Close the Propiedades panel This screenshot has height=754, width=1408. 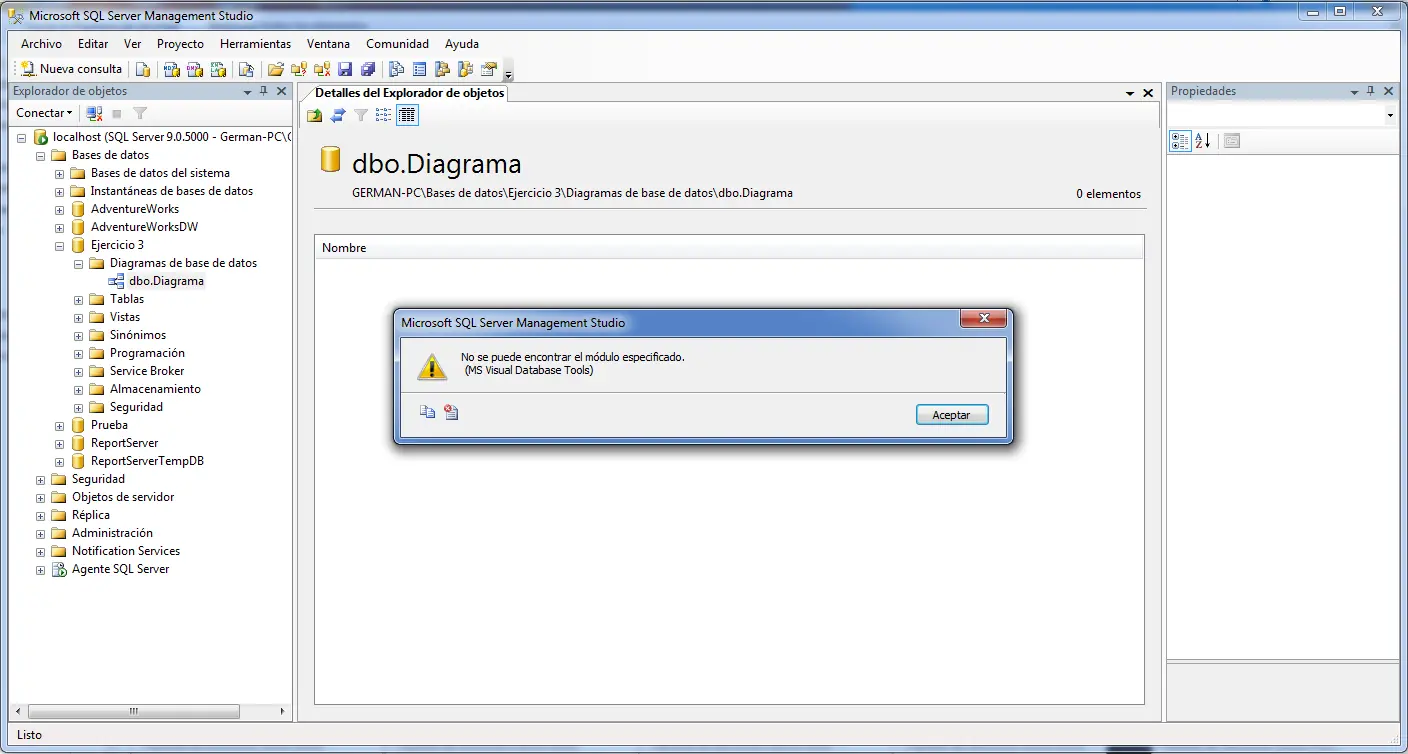click(x=1389, y=91)
